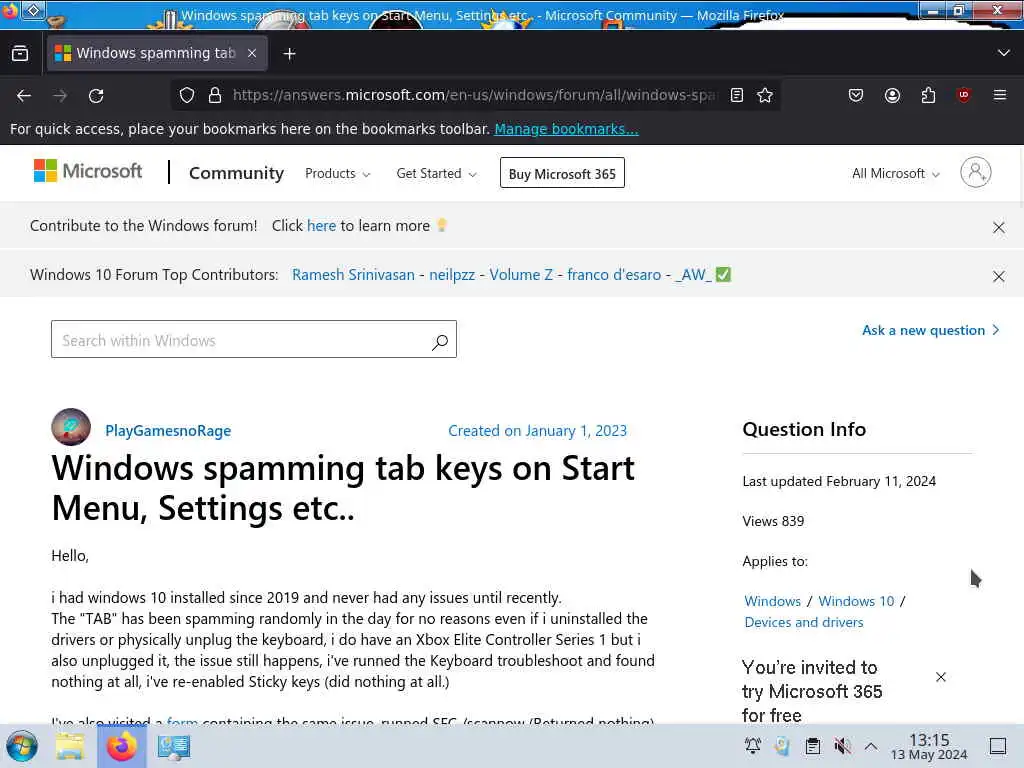Click show desktop button
The image size is (1024, 768).
(x=998, y=746)
